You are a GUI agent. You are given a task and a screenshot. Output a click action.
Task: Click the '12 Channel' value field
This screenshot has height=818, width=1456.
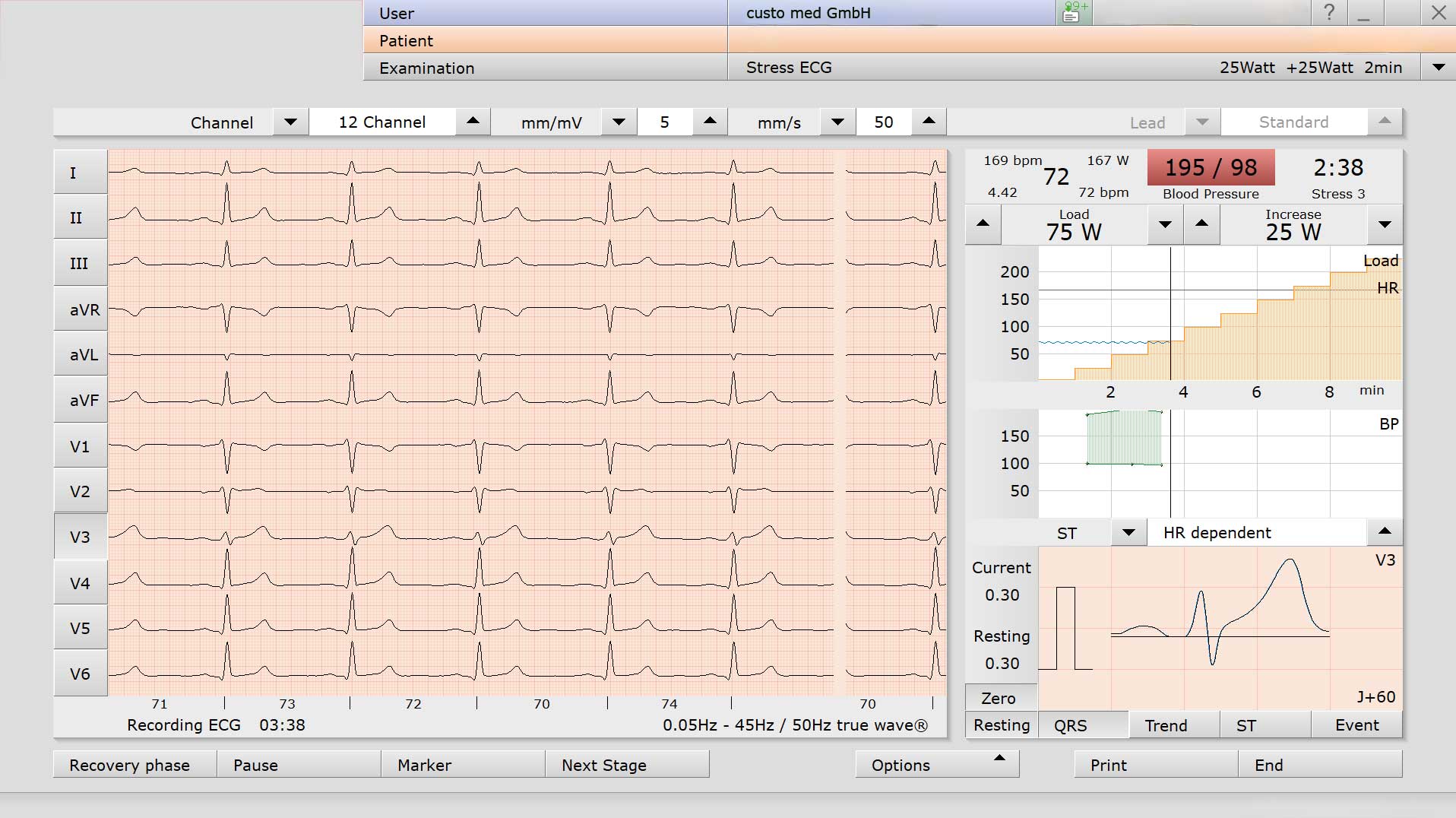[x=382, y=122]
